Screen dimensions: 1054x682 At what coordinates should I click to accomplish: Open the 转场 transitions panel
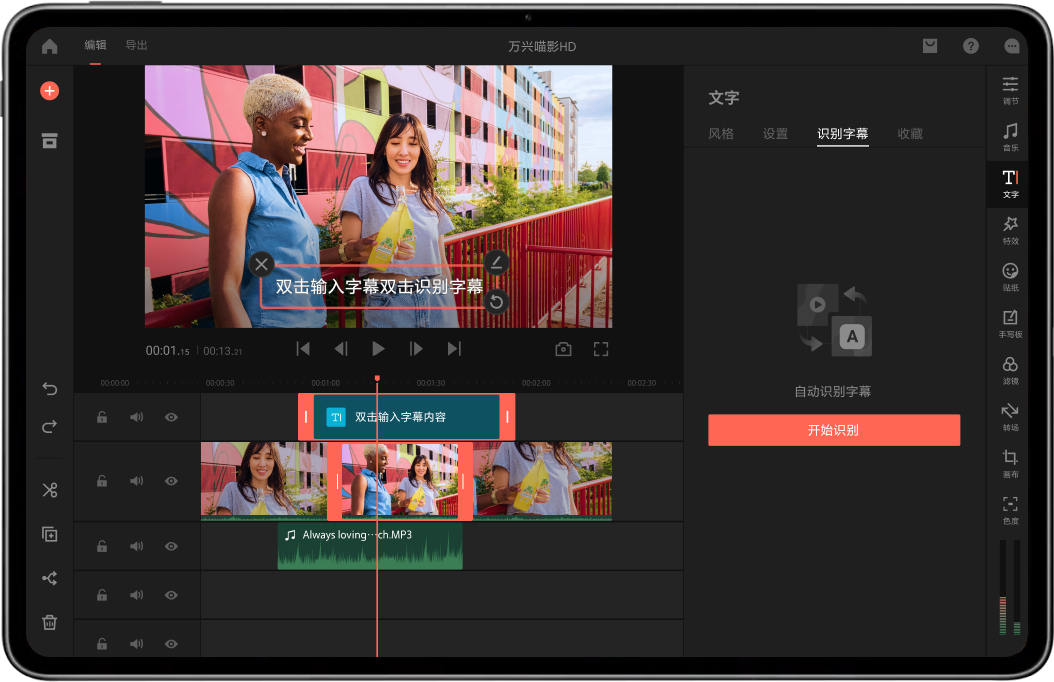[x=1010, y=415]
